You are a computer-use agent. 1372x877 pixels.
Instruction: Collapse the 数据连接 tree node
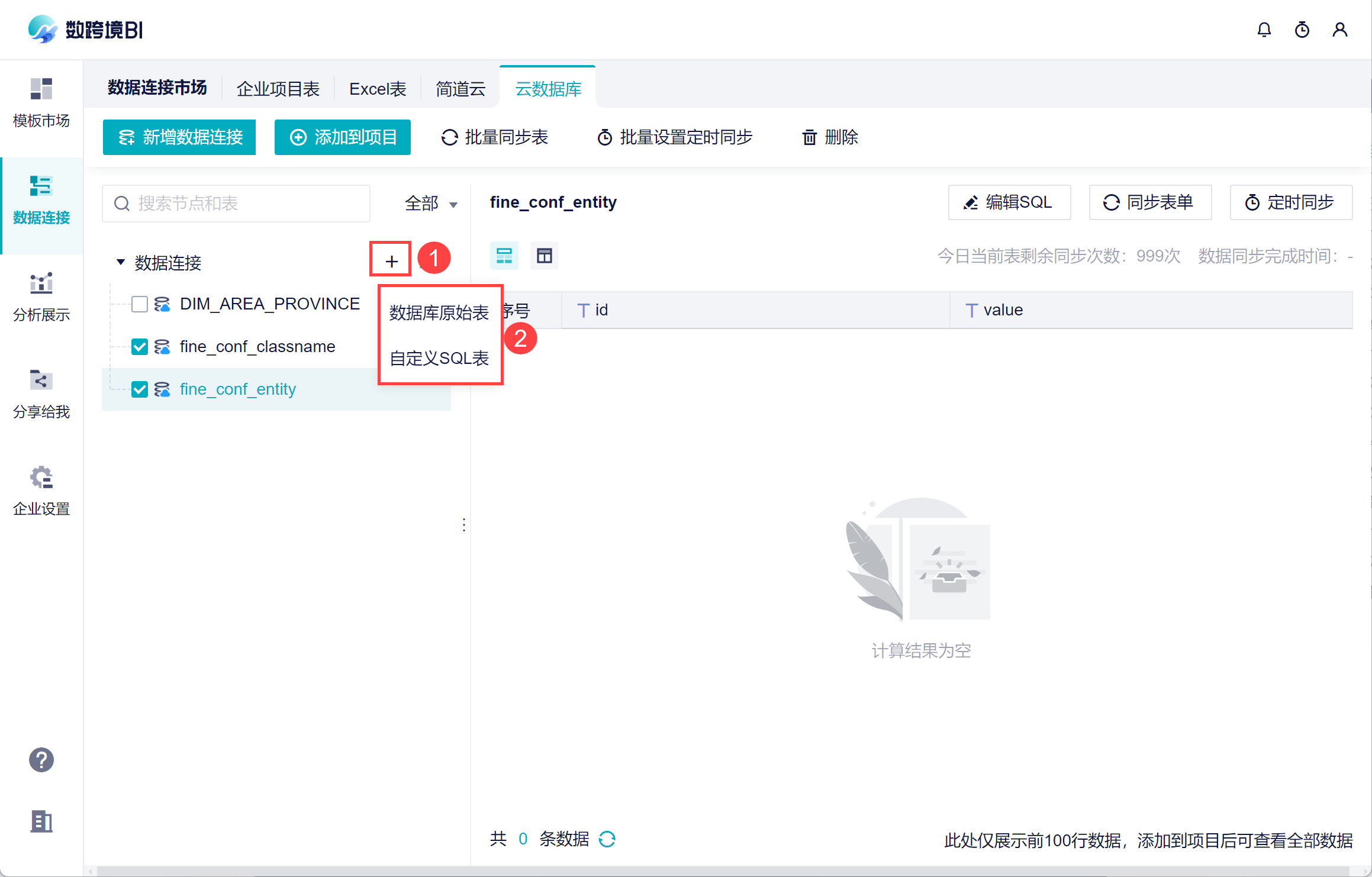pyautogui.click(x=121, y=262)
